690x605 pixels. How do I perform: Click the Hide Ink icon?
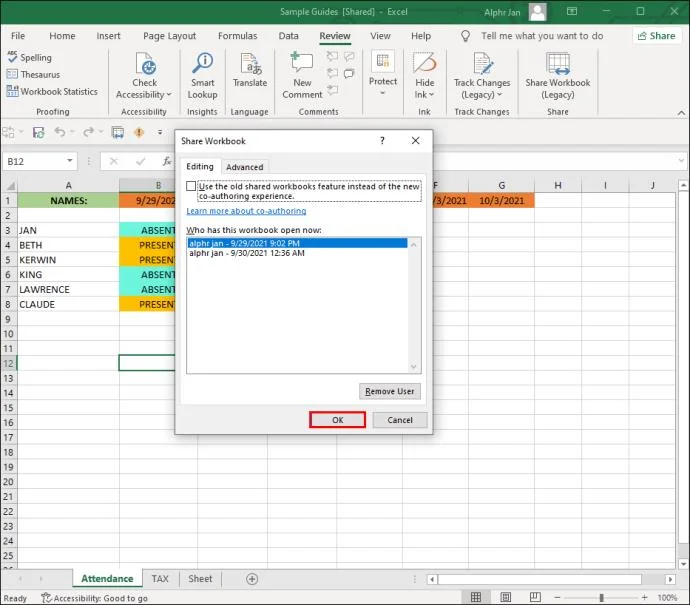424,63
